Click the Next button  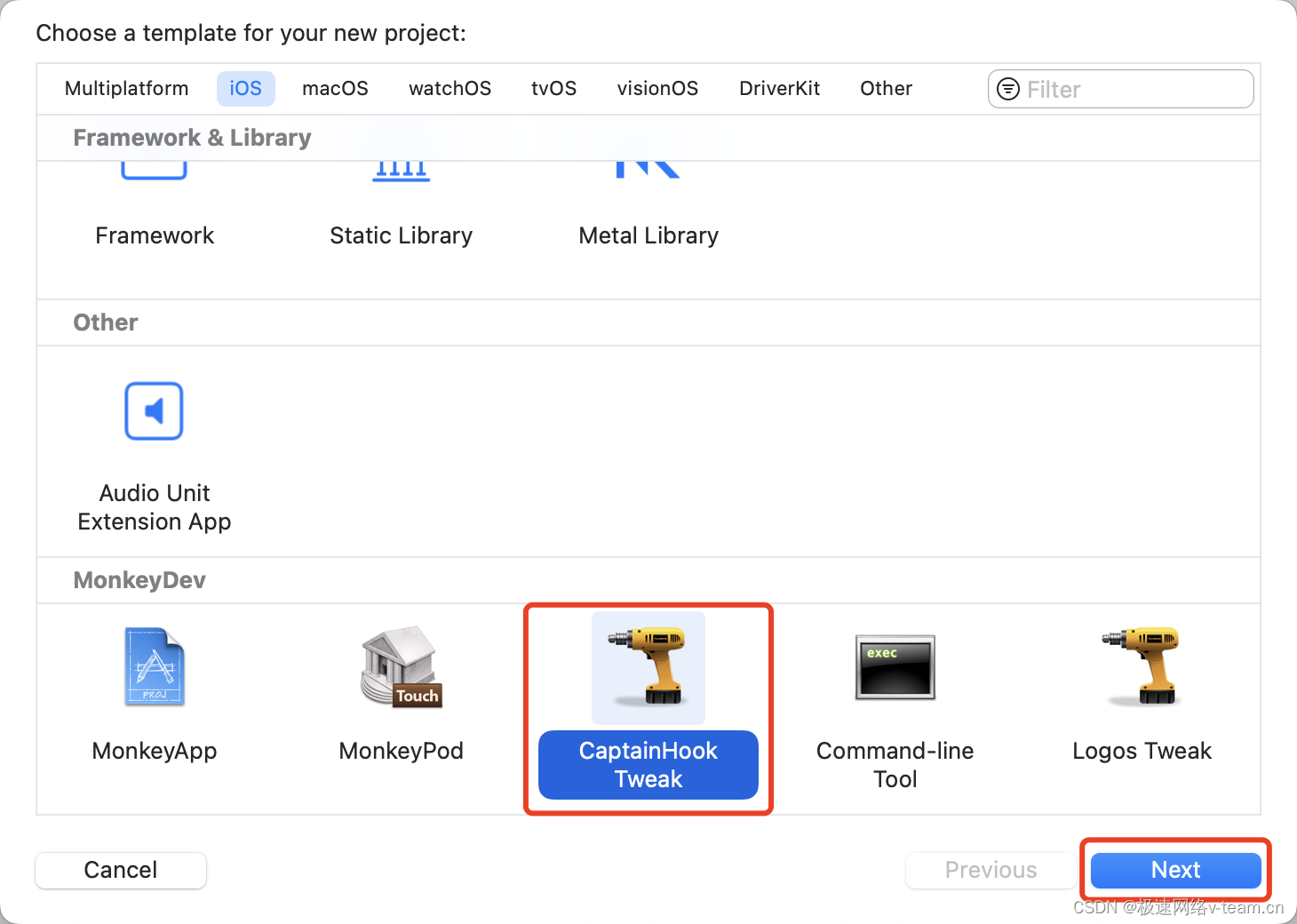pyautogui.click(x=1176, y=870)
